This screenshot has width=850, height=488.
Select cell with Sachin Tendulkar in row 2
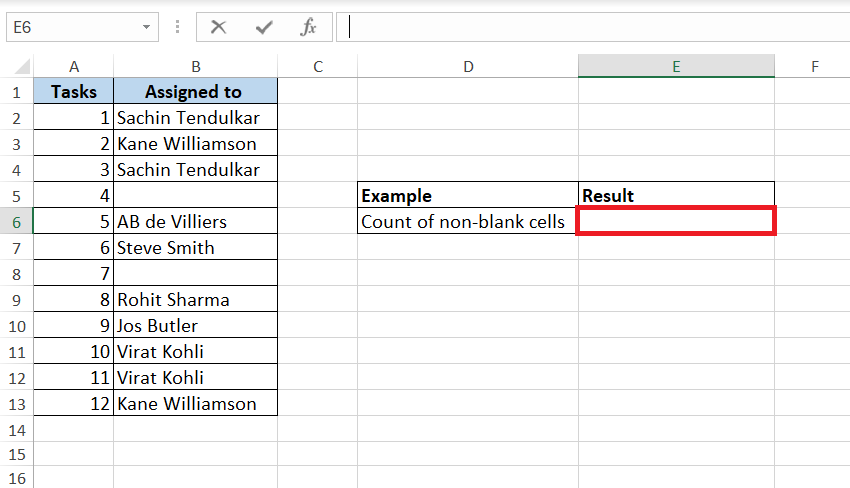[196, 117]
